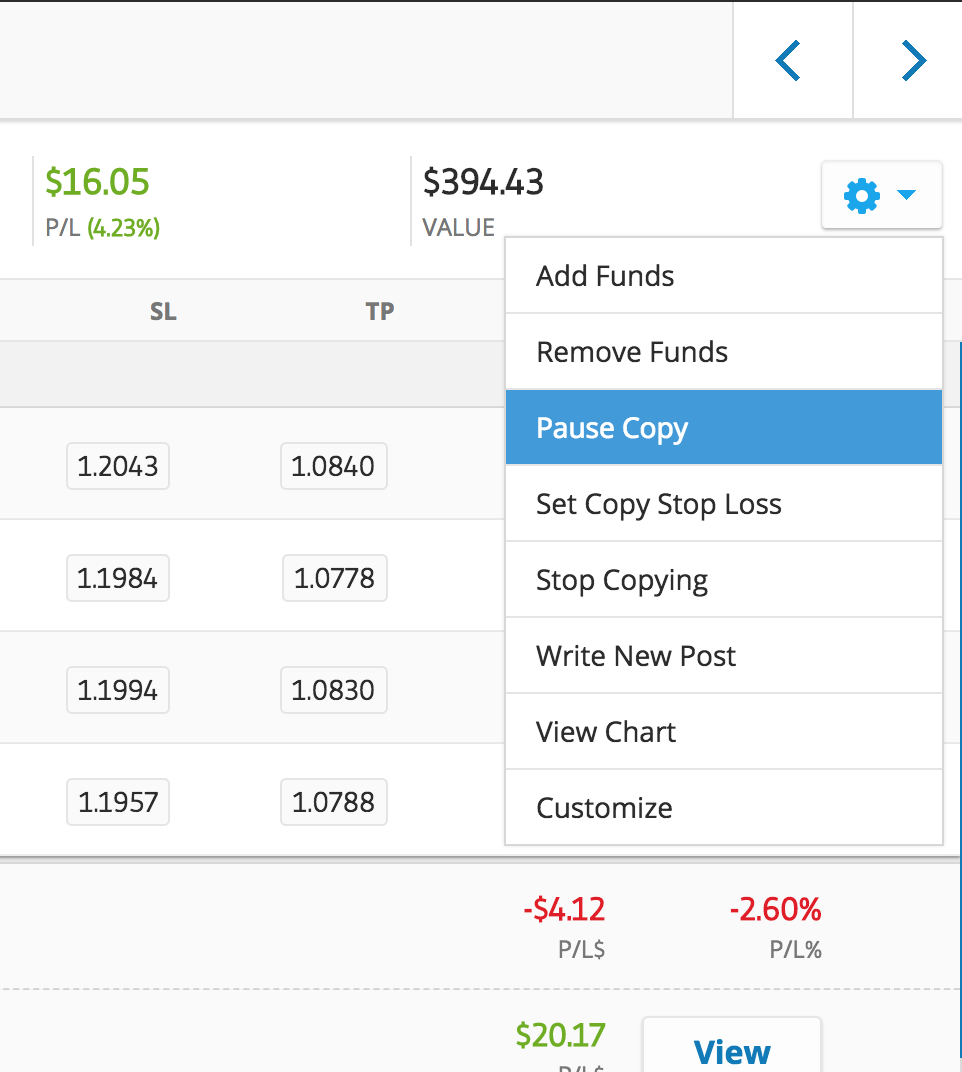The width and height of the screenshot is (962, 1072).
Task: Select "Set Copy Stop Loss"
Action: [x=659, y=503]
